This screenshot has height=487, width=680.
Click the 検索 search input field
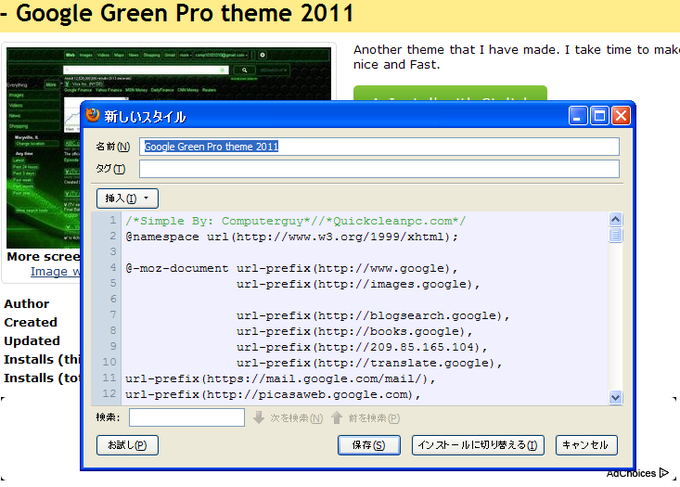(x=187, y=418)
